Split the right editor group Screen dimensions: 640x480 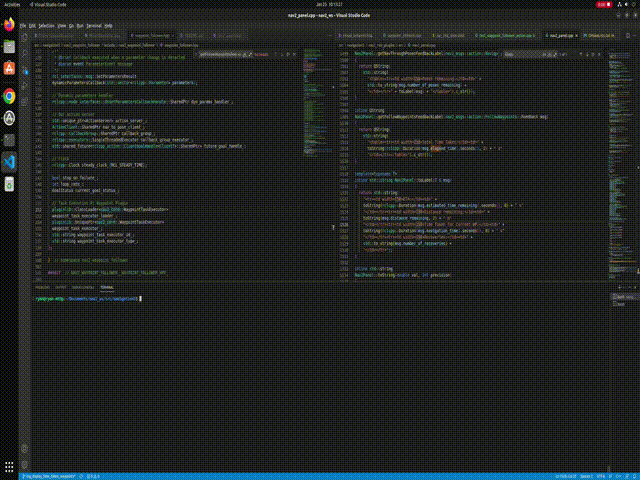tap(628, 36)
